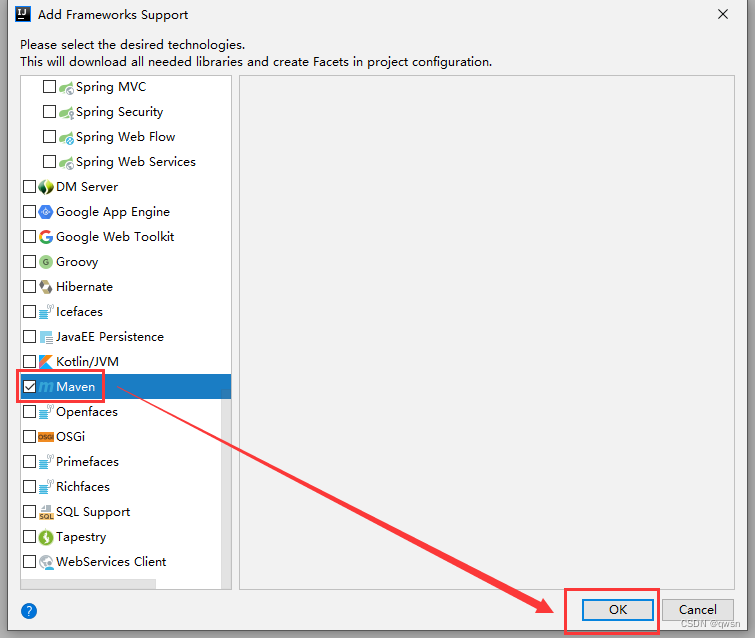
Task: Tick the DM Server checkbox
Action: pyautogui.click(x=29, y=186)
